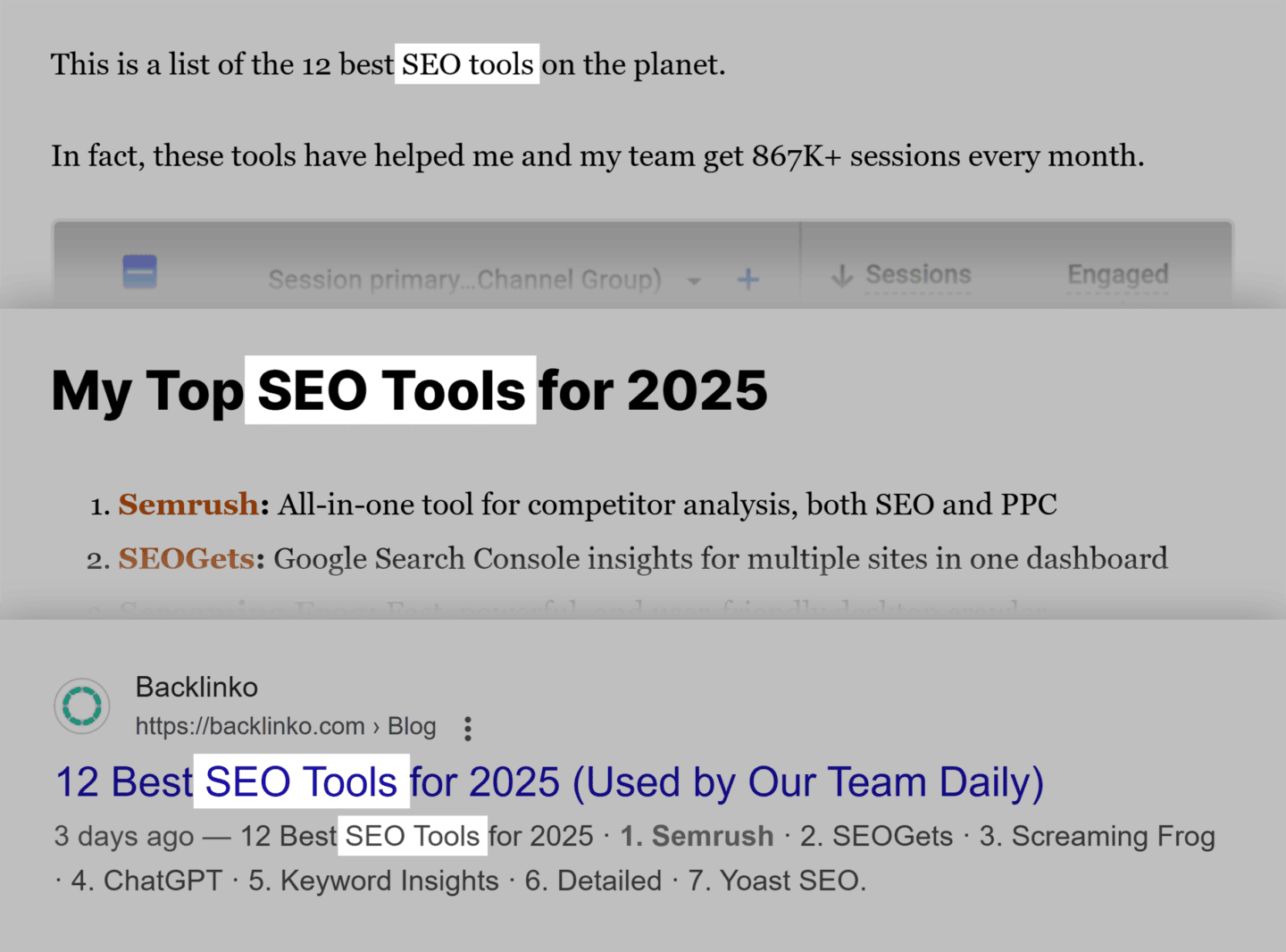Click the bold '1. Semrush' text in snippet
This screenshot has height=952, width=1286.
(x=697, y=836)
